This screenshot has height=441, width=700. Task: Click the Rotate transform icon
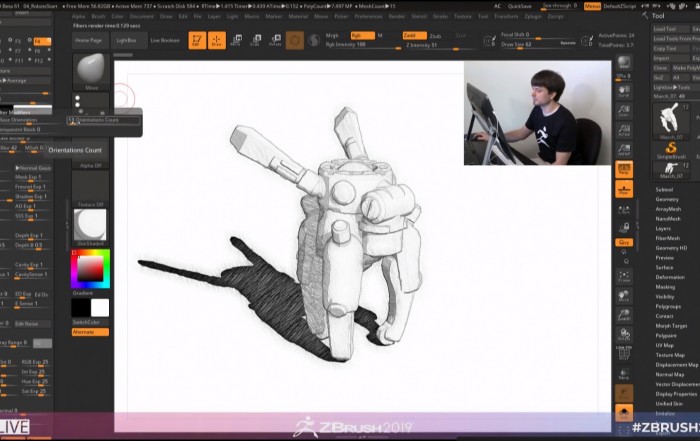(x=274, y=41)
